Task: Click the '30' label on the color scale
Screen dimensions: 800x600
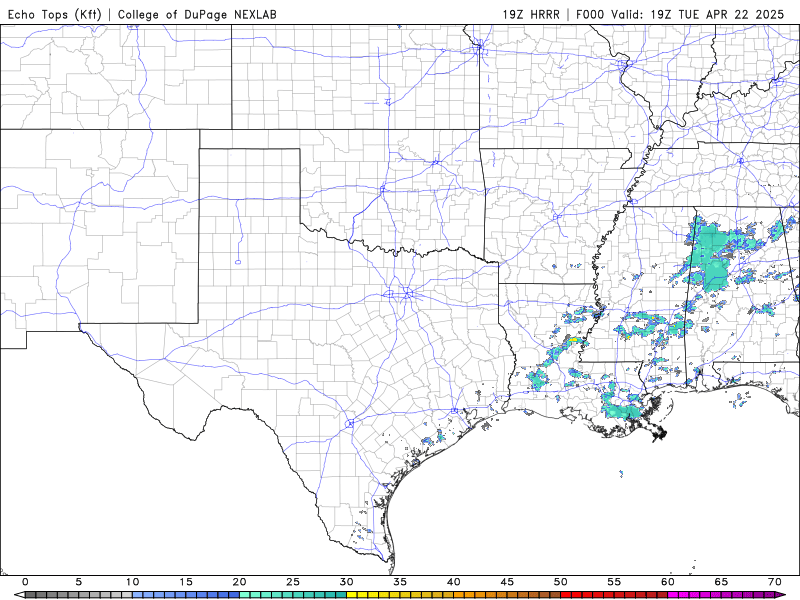Action: click(346, 582)
